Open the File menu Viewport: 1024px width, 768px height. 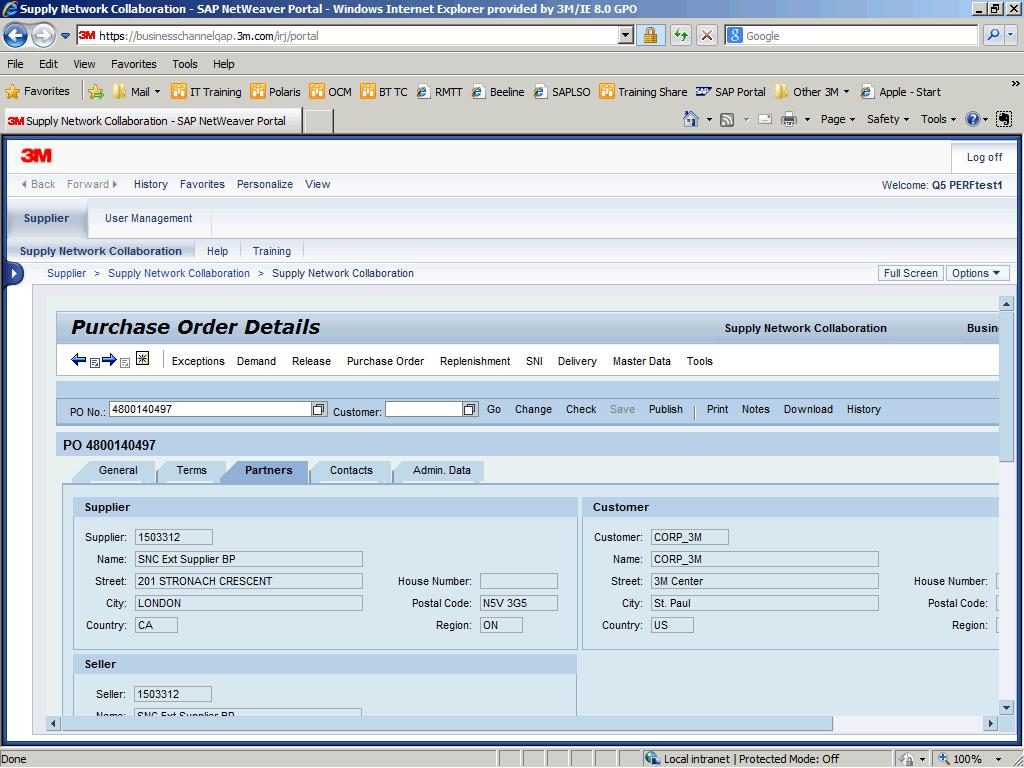point(15,64)
